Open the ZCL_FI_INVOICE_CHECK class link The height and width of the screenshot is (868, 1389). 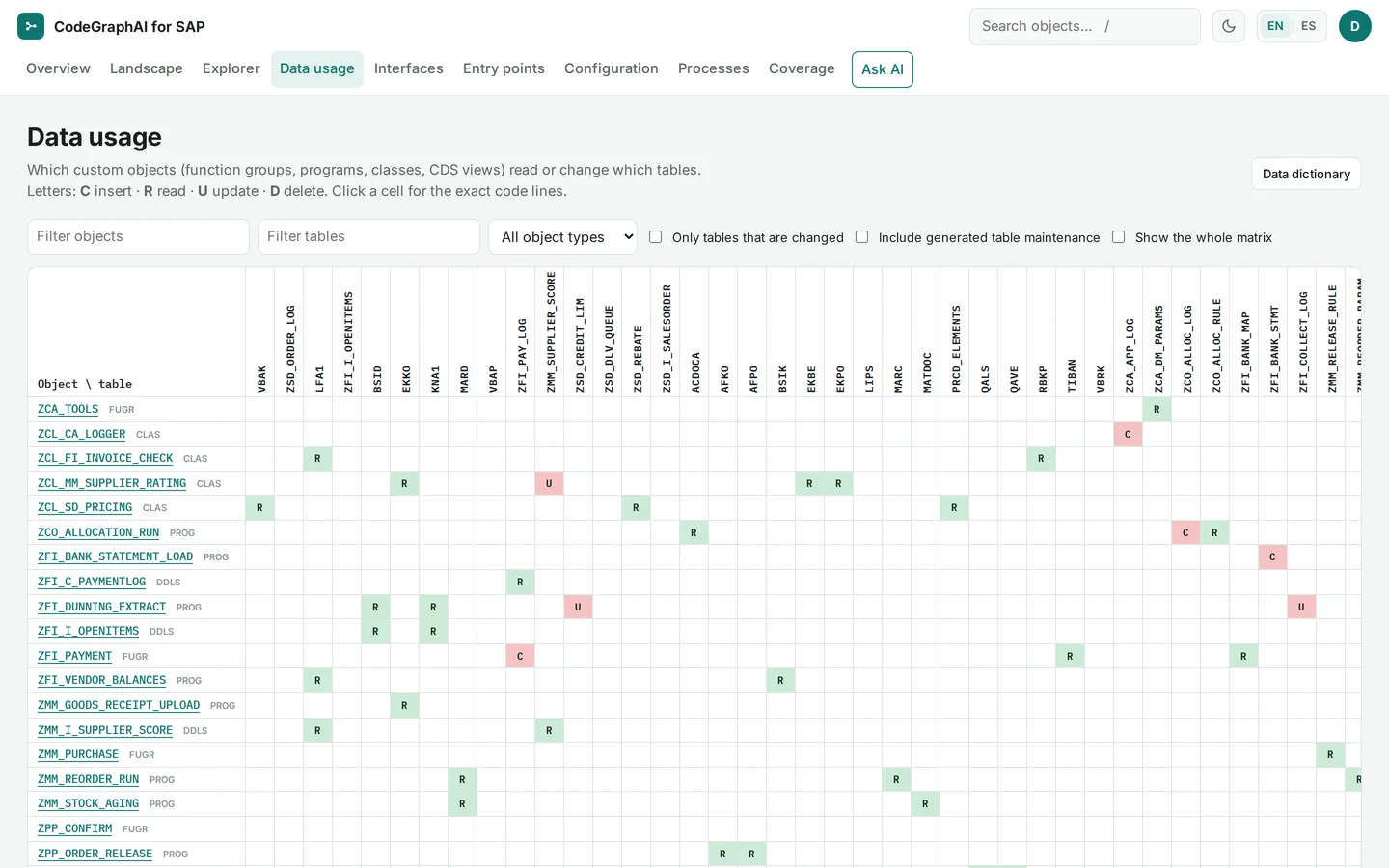click(x=105, y=459)
